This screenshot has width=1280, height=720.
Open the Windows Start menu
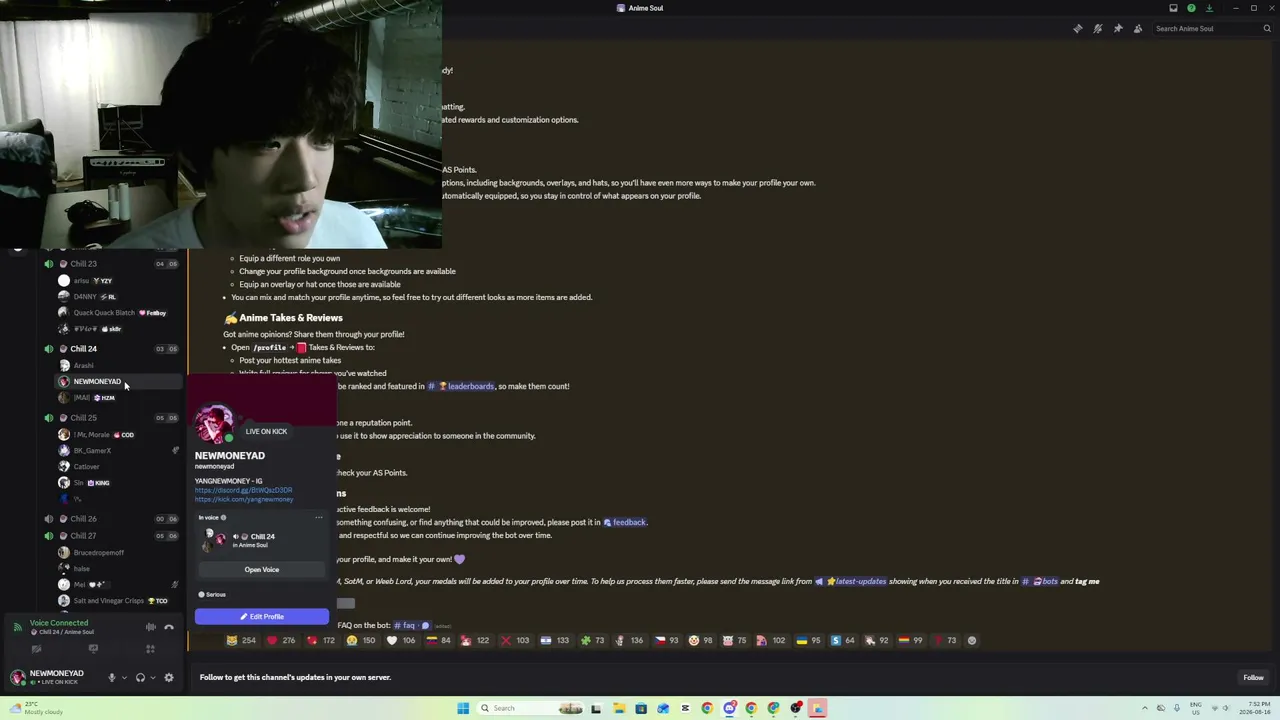click(463, 708)
